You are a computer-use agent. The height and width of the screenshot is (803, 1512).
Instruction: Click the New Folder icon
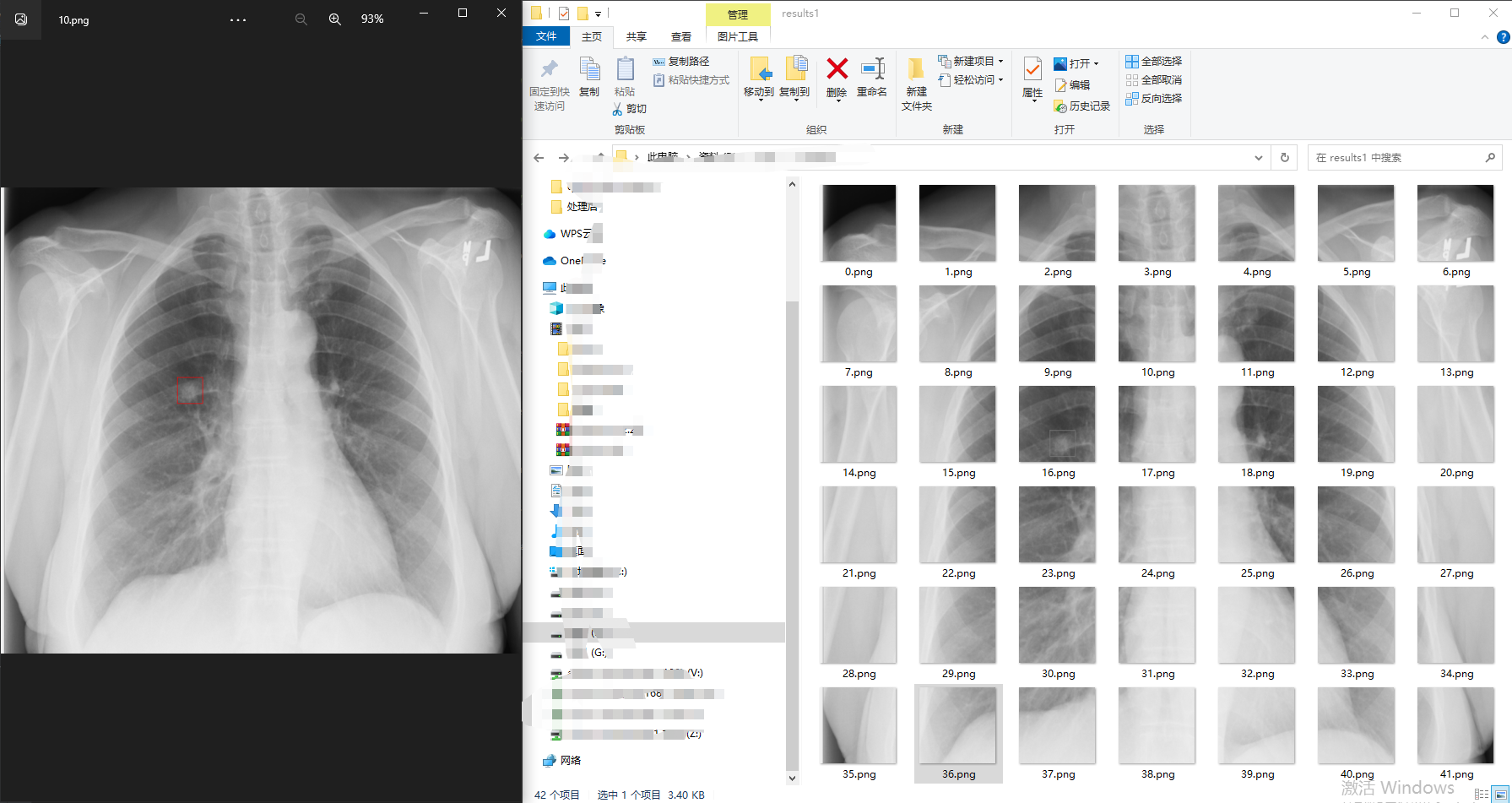916,68
